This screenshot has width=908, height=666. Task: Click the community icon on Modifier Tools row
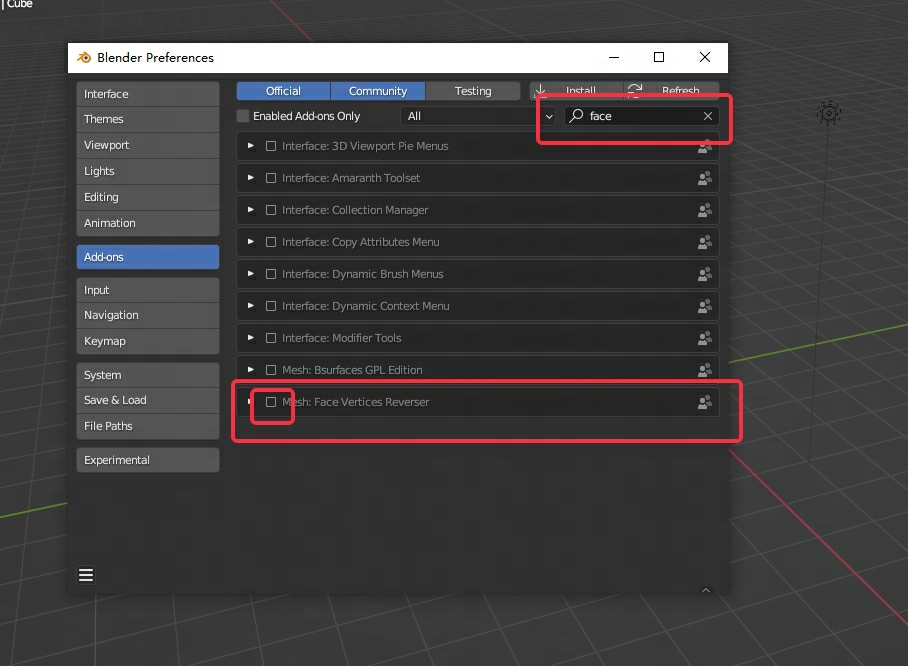pos(704,338)
